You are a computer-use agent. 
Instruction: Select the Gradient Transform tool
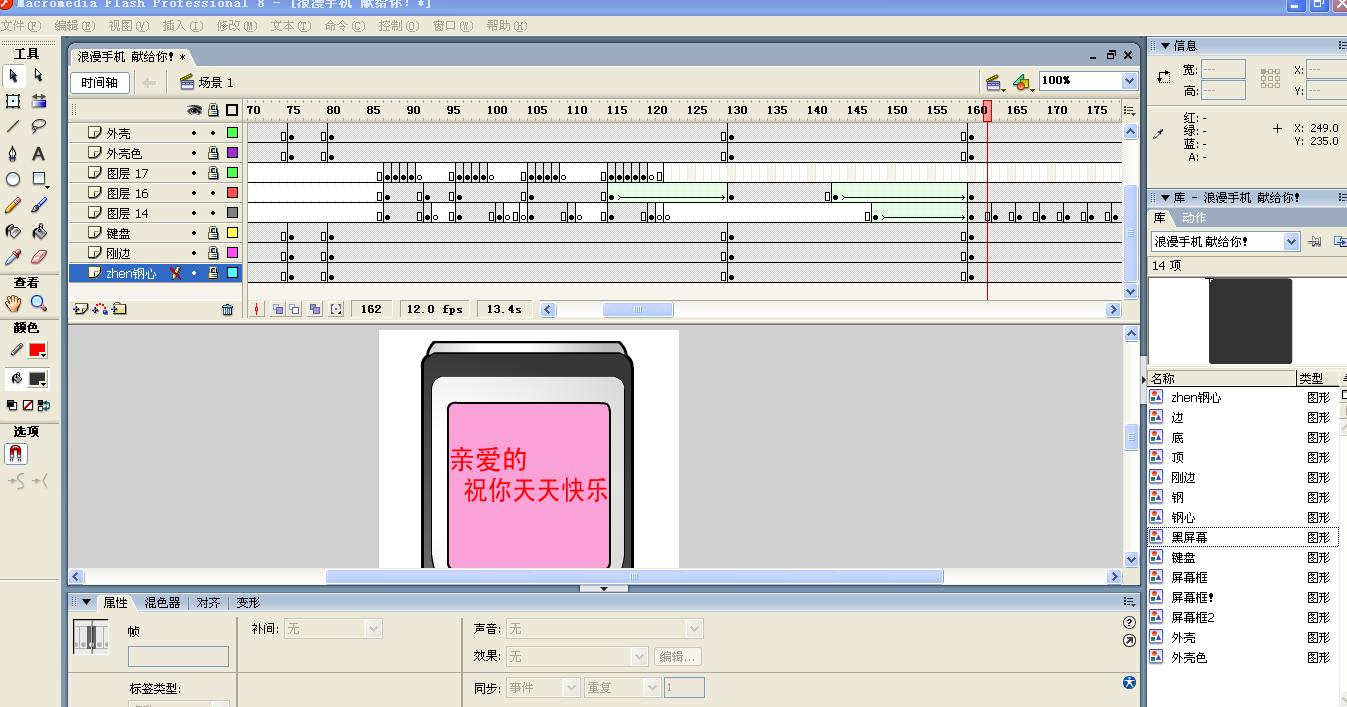click(x=39, y=101)
